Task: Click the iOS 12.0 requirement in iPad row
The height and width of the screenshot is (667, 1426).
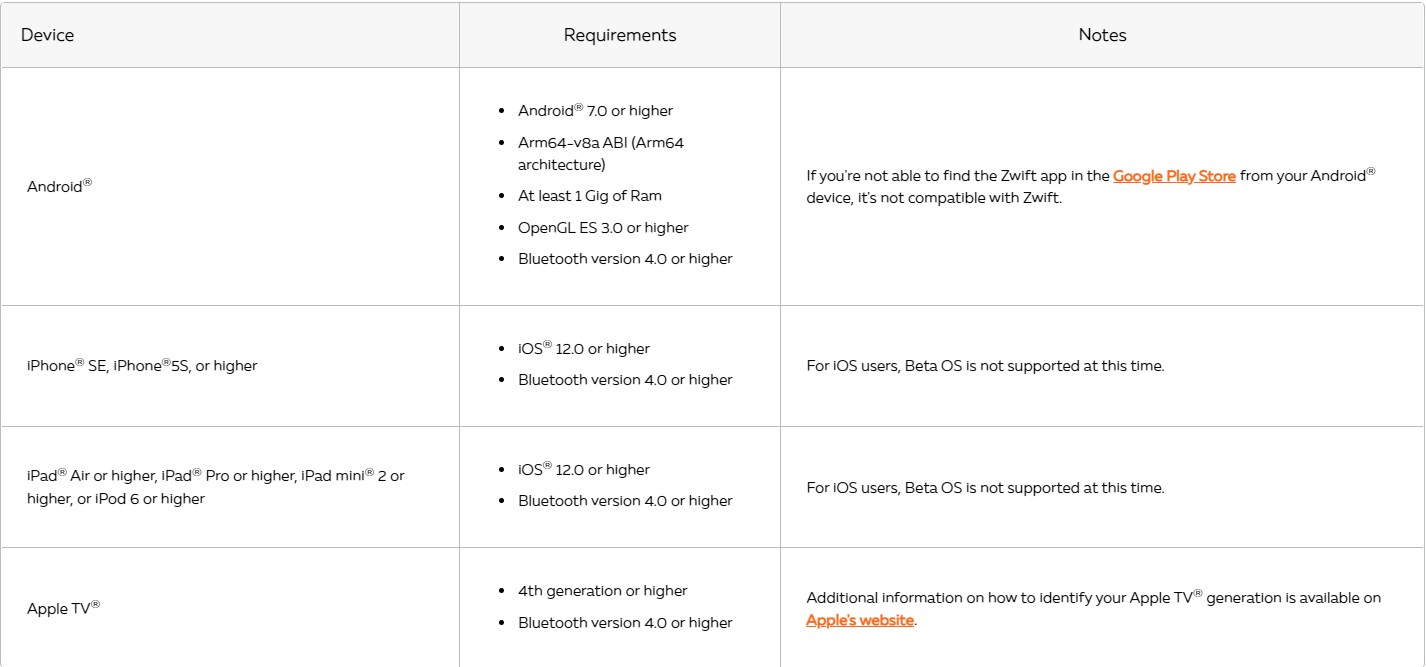Action: click(583, 470)
